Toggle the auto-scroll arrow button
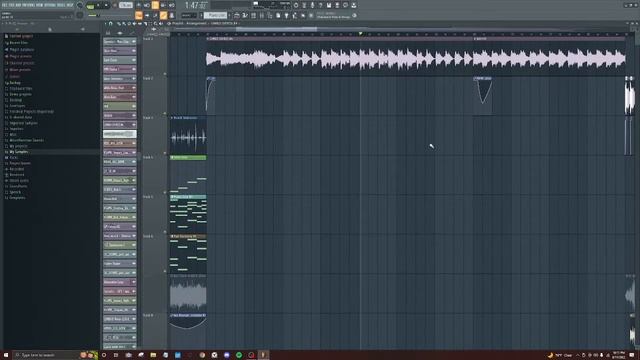This screenshot has height=360, width=640. (x=147, y=16)
